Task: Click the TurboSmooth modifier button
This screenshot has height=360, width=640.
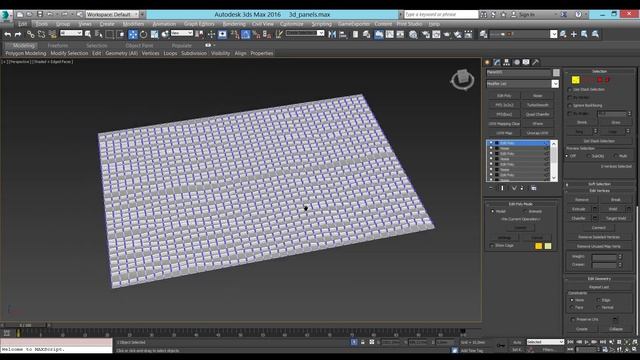Action: tap(538, 105)
